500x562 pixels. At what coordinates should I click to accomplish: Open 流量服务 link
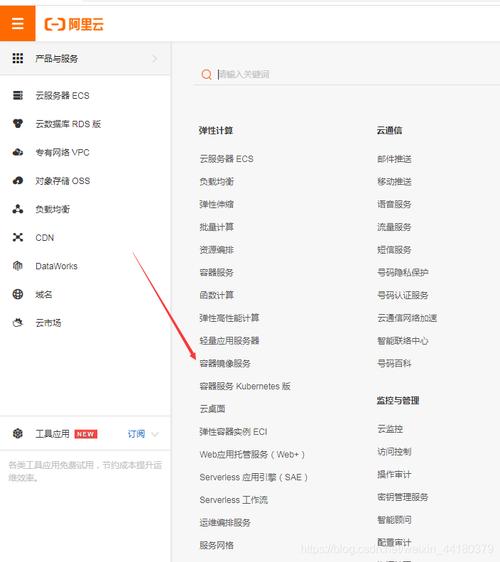click(x=394, y=227)
